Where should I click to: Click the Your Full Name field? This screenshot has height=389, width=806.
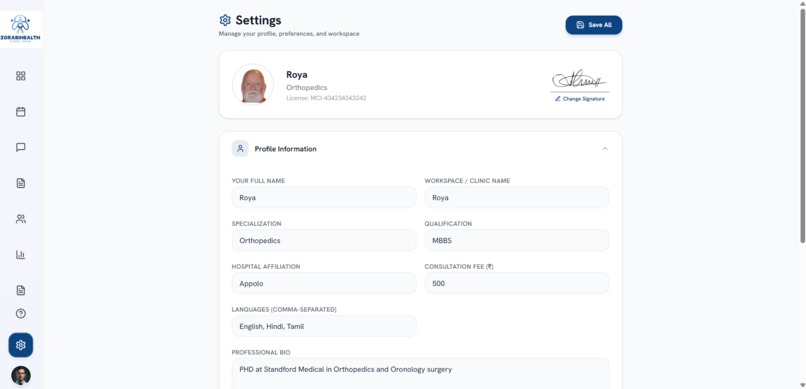pyautogui.click(x=324, y=197)
